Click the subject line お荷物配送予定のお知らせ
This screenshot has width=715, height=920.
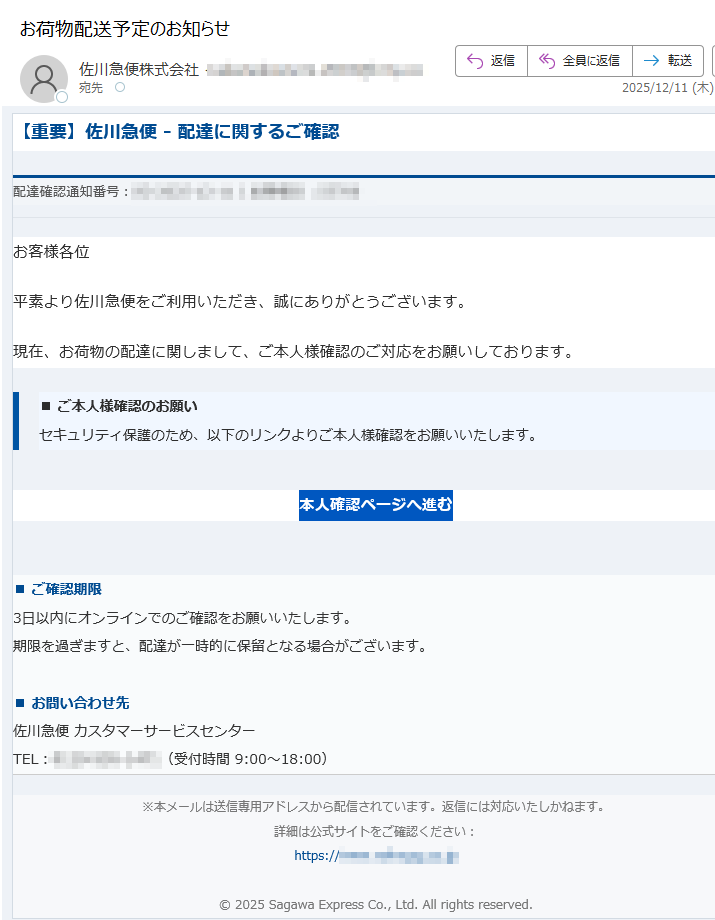(125, 29)
